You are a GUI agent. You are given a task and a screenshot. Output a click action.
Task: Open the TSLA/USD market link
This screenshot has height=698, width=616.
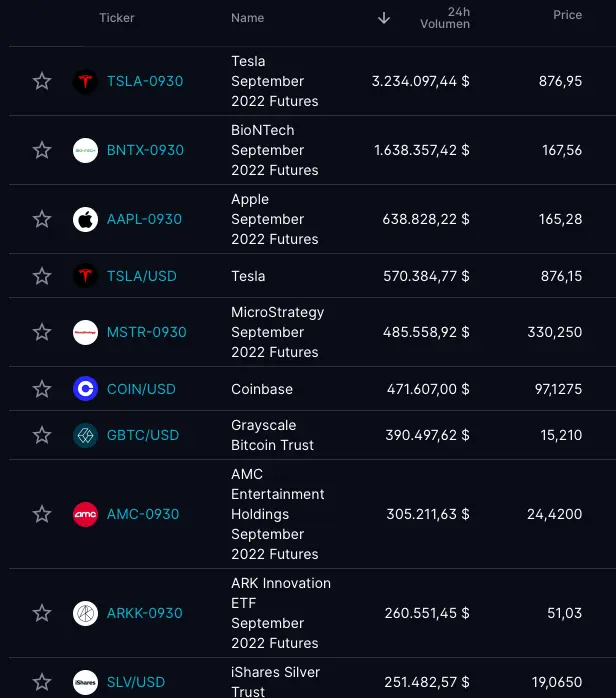point(141,276)
